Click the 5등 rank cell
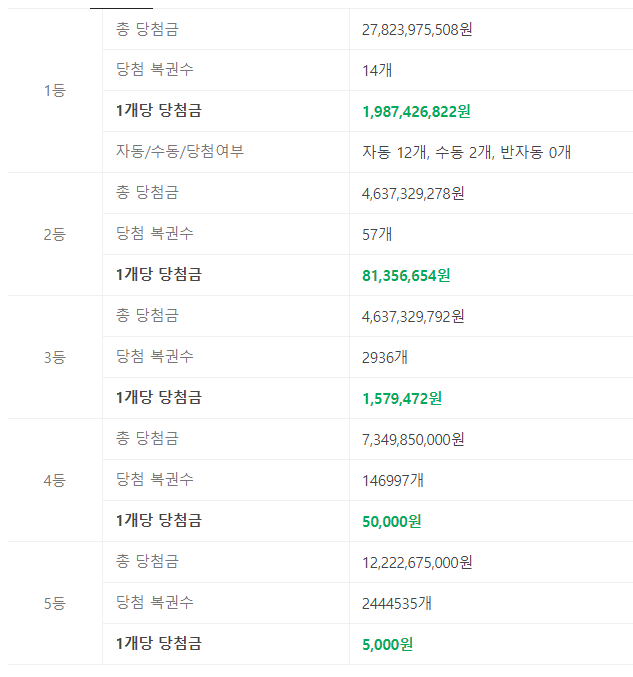 [54, 604]
